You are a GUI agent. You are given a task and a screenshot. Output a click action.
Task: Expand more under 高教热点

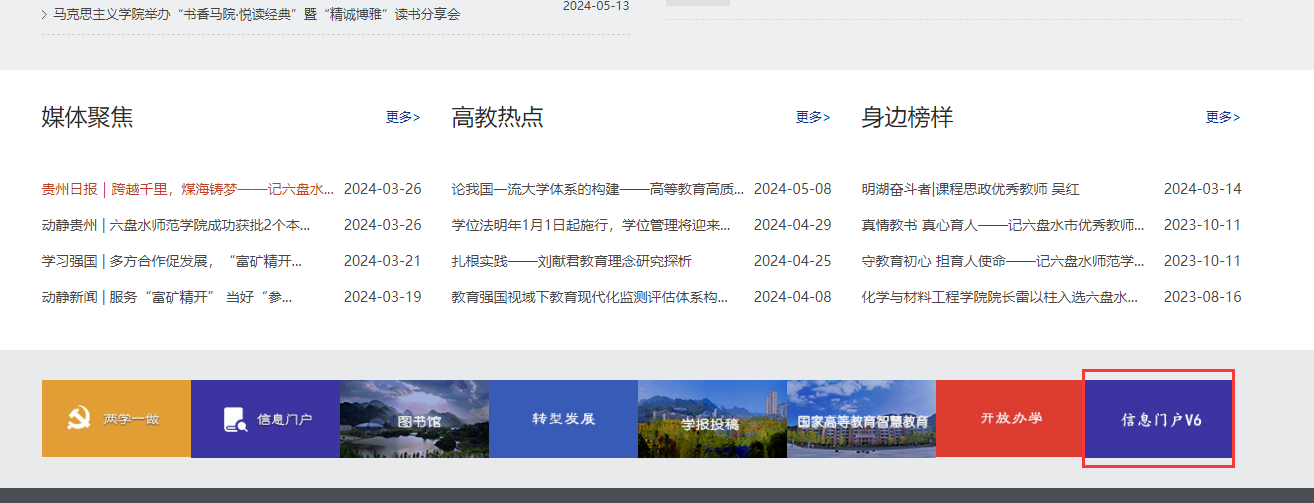(x=813, y=117)
